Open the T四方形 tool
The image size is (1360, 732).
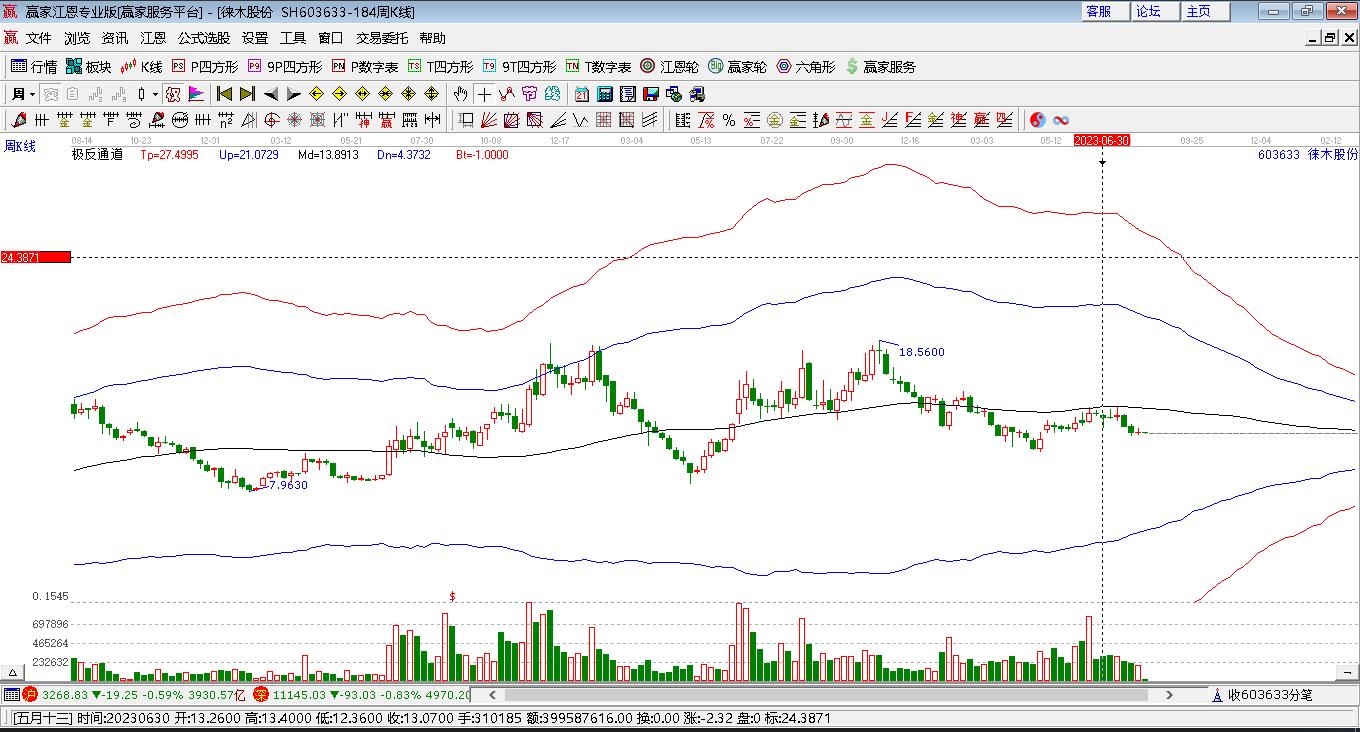click(x=440, y=67)
